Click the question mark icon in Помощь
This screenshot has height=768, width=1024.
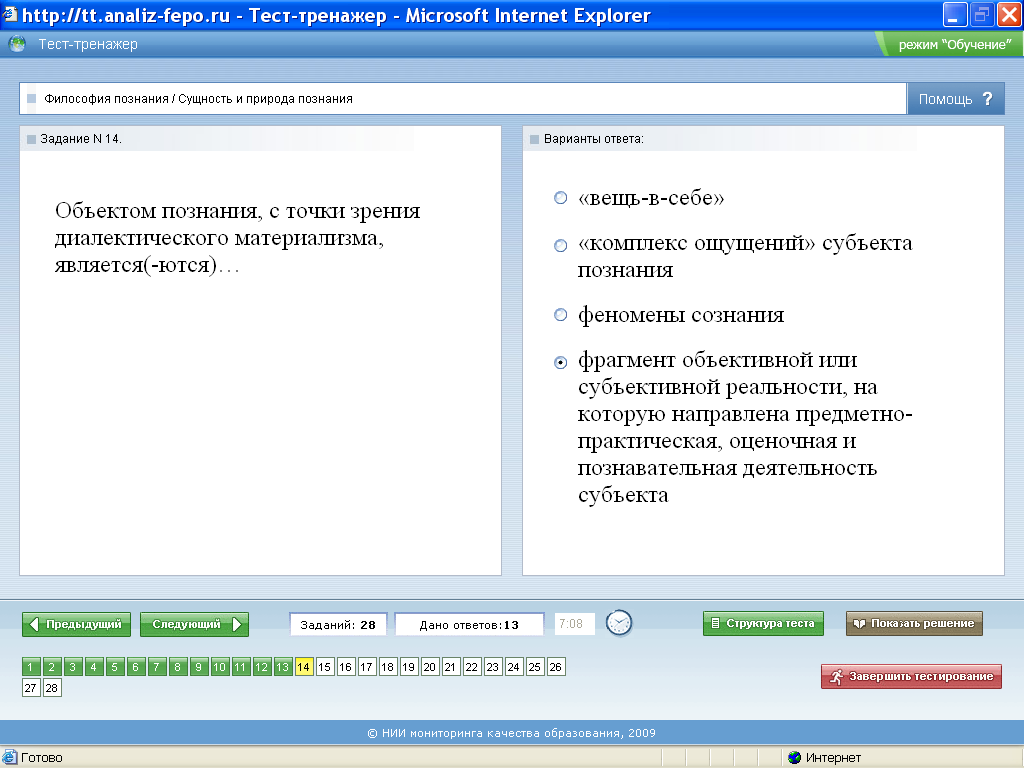click(987, 99)
